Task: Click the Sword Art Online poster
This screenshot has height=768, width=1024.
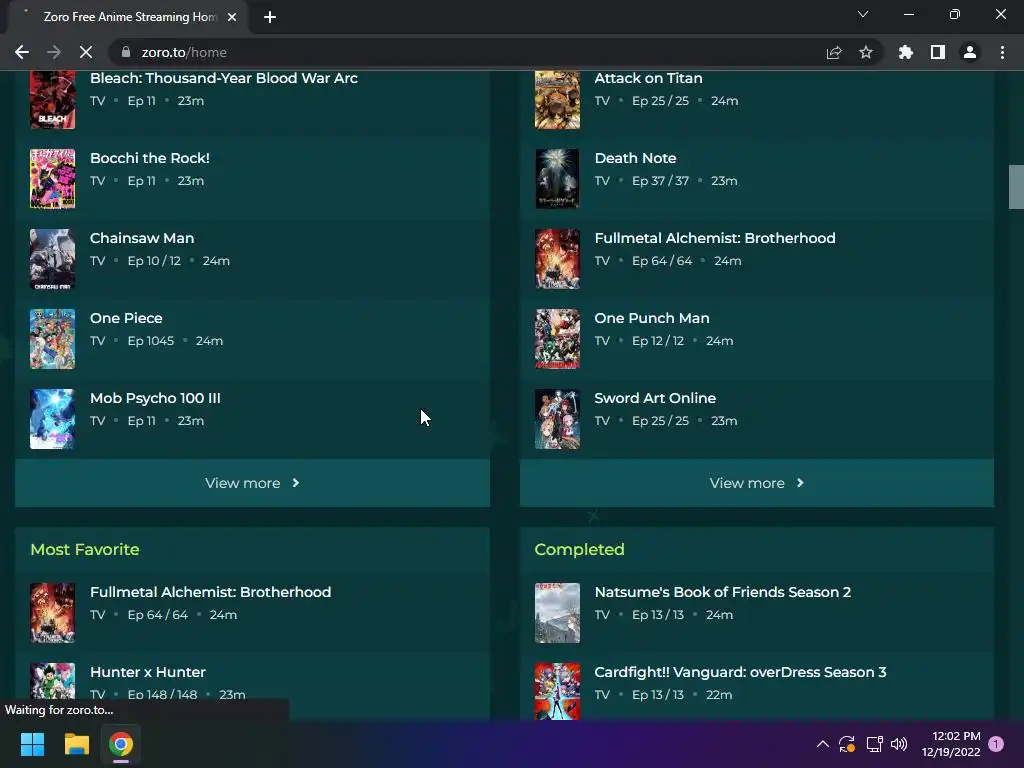Action: point(557,419)
